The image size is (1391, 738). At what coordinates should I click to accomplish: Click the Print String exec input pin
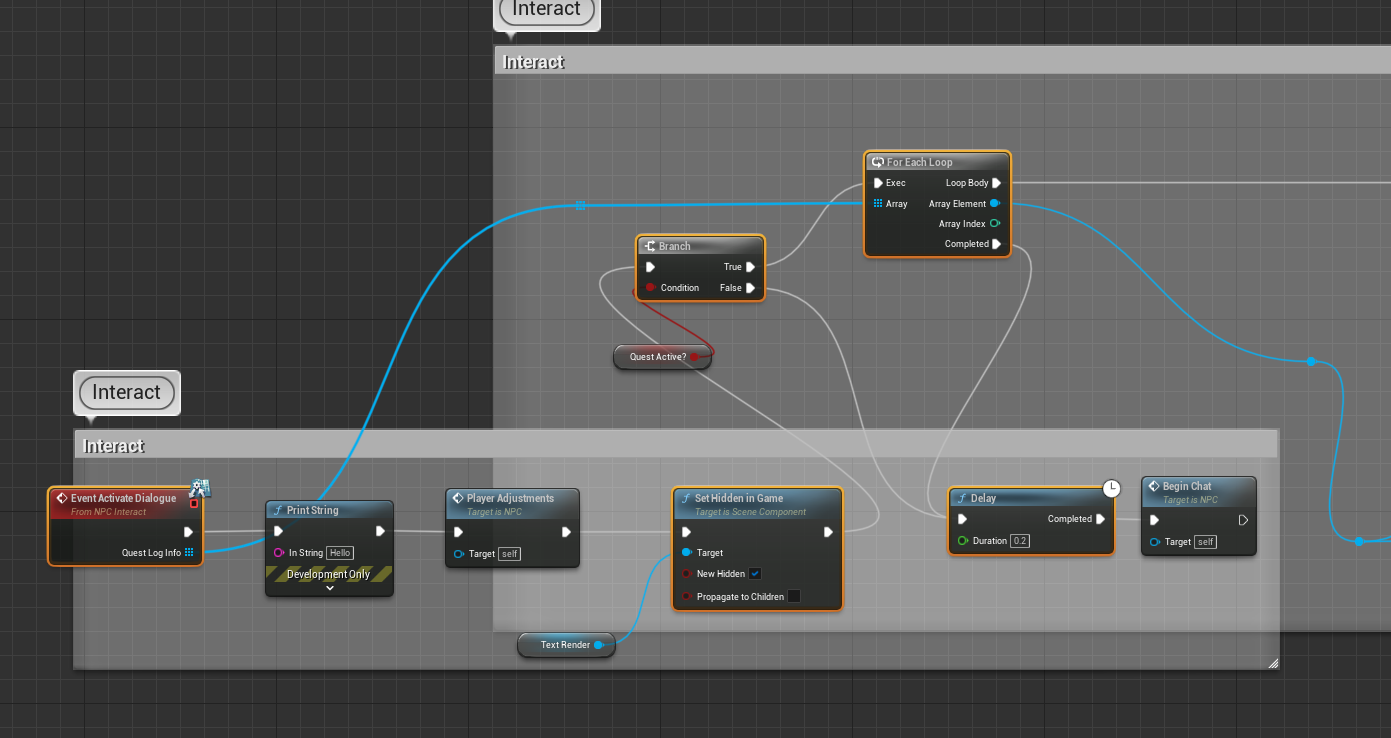tap(279, 531)
